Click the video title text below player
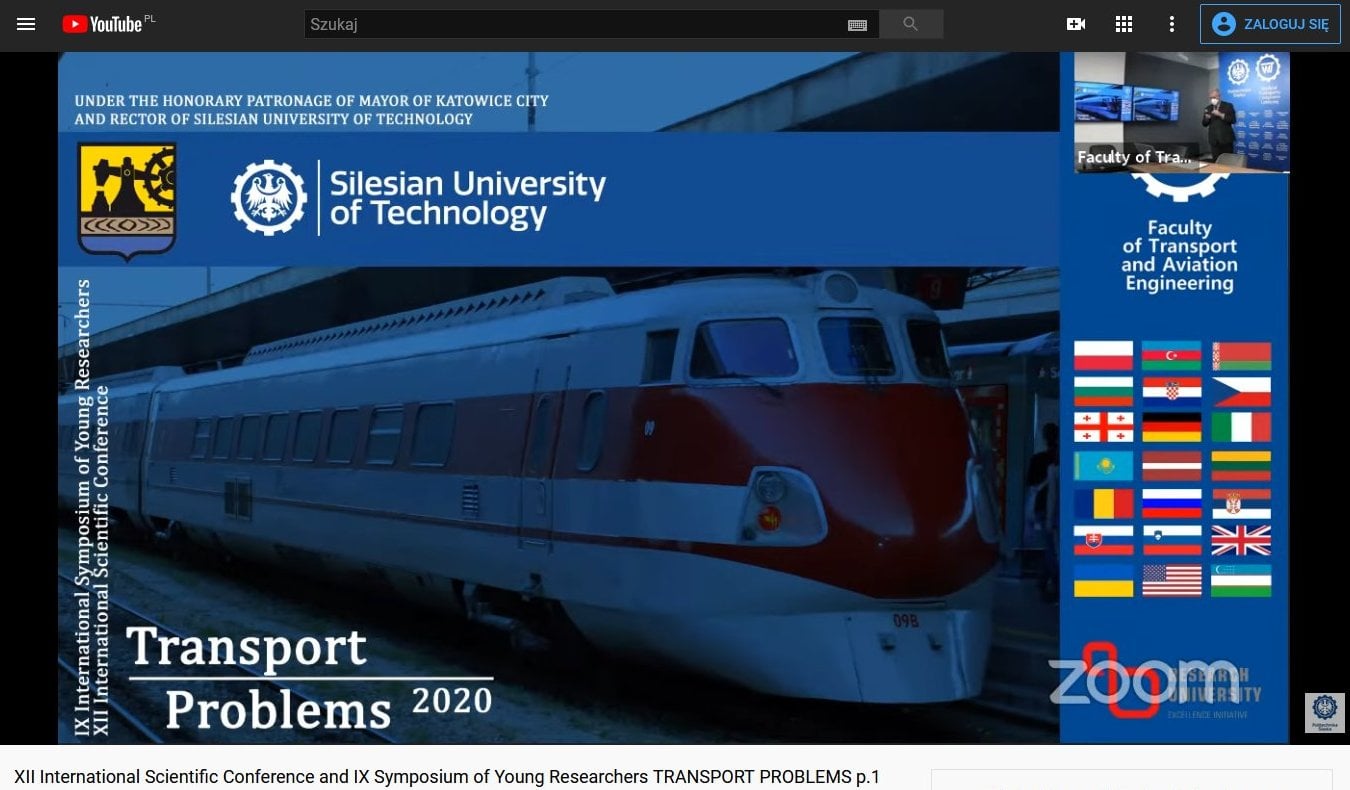Image resolution: width=1350 pixels, height=790 pixels. (447, 777)
